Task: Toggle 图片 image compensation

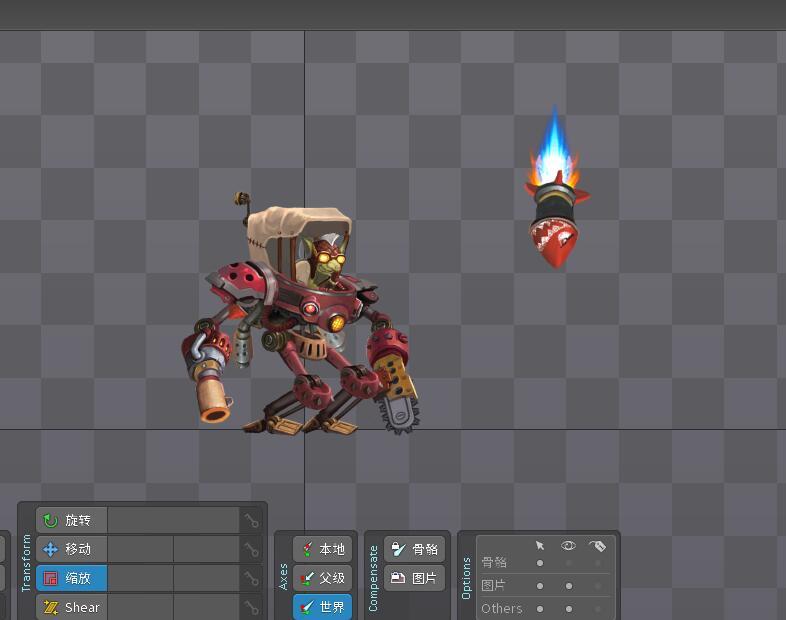Action: 415,578
